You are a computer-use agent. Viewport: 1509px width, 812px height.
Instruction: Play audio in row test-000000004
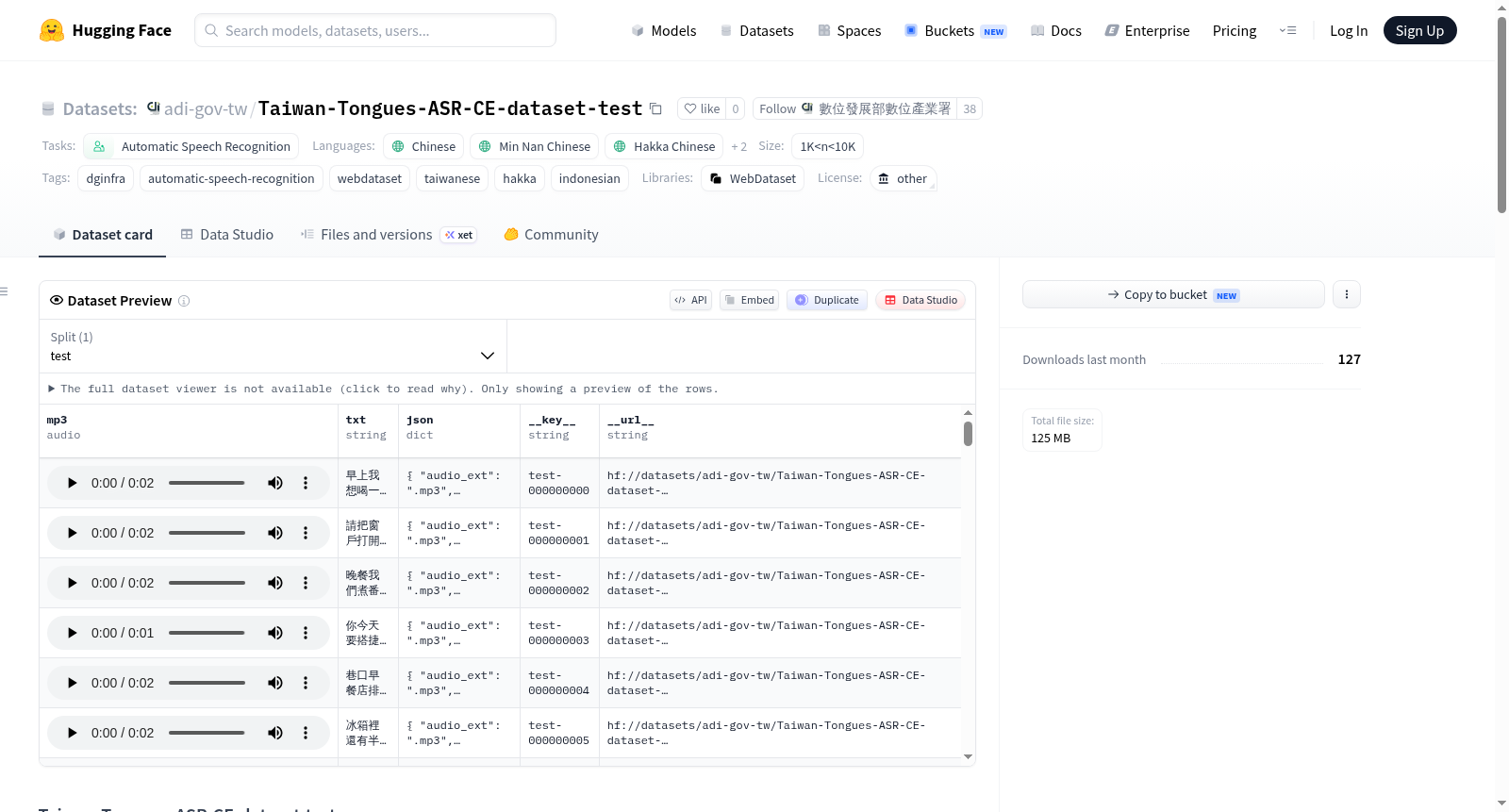tap(73, 683)
